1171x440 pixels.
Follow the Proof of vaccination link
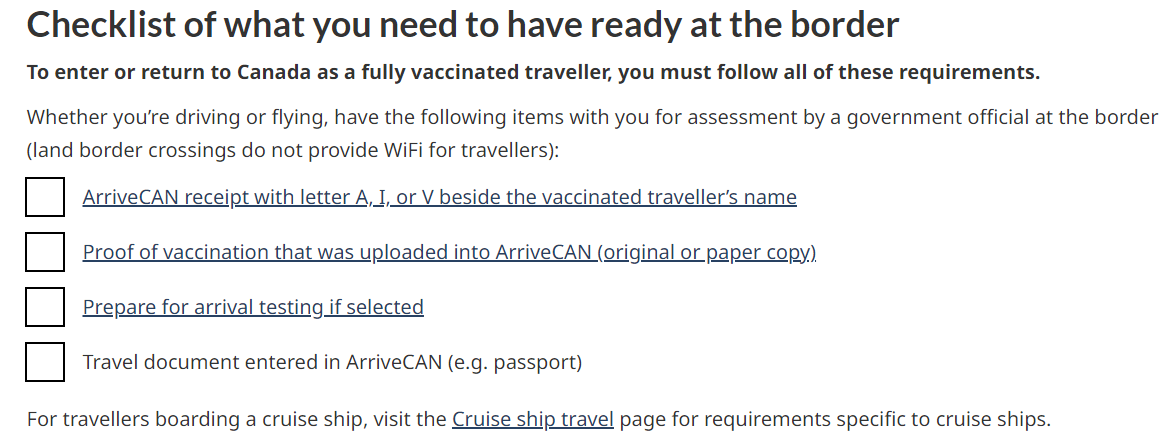pos(340,252)
